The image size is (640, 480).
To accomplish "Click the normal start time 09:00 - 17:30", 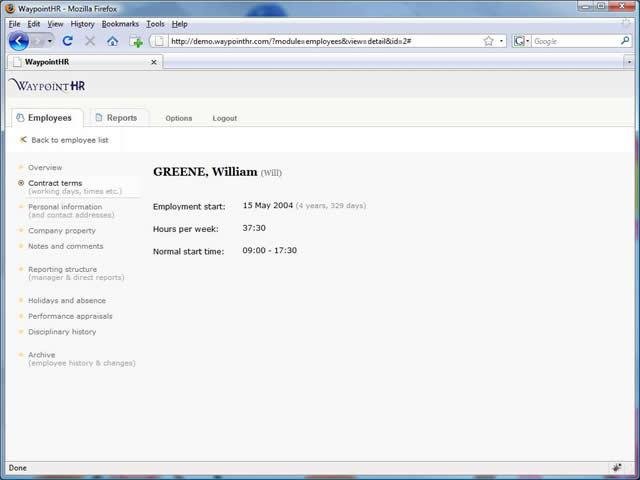I will coord(269,250).
